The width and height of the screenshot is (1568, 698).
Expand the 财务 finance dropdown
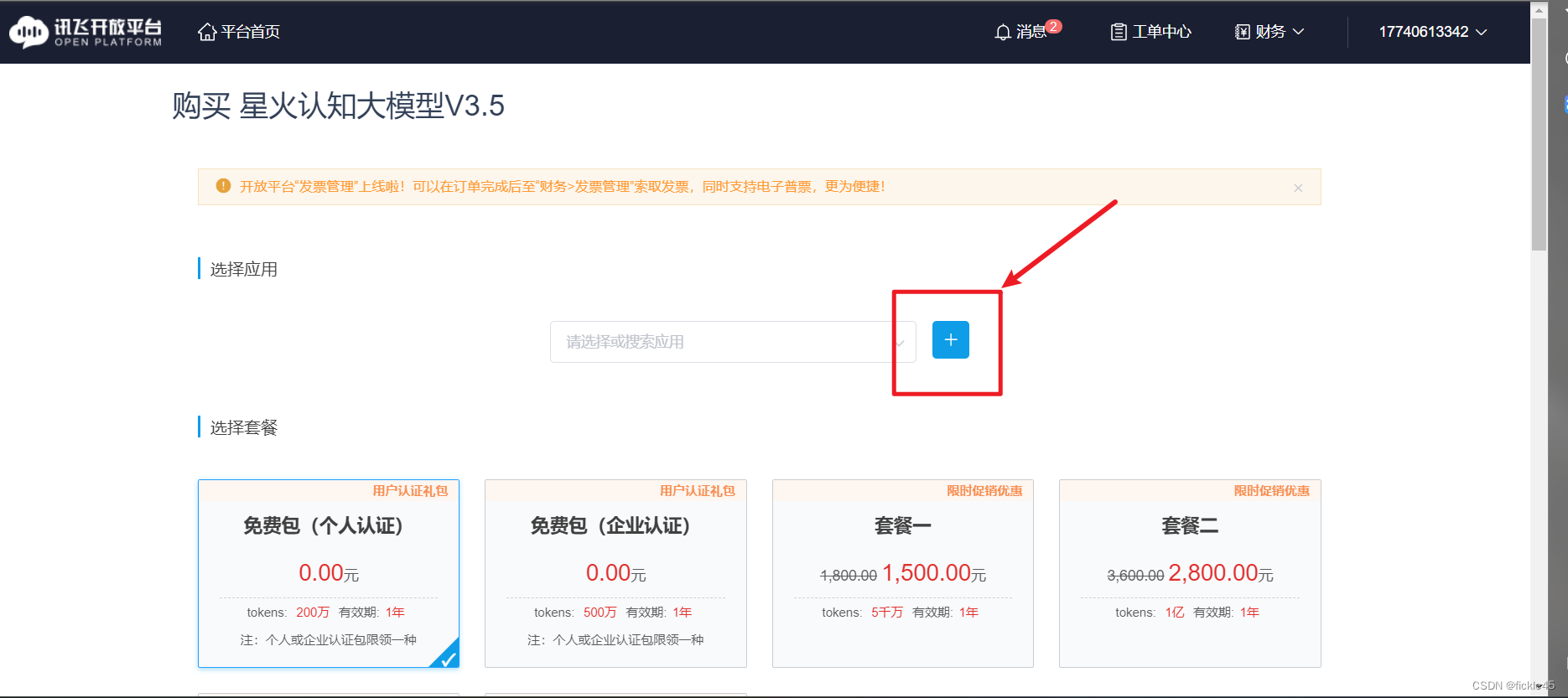[x=1269, y=32]
